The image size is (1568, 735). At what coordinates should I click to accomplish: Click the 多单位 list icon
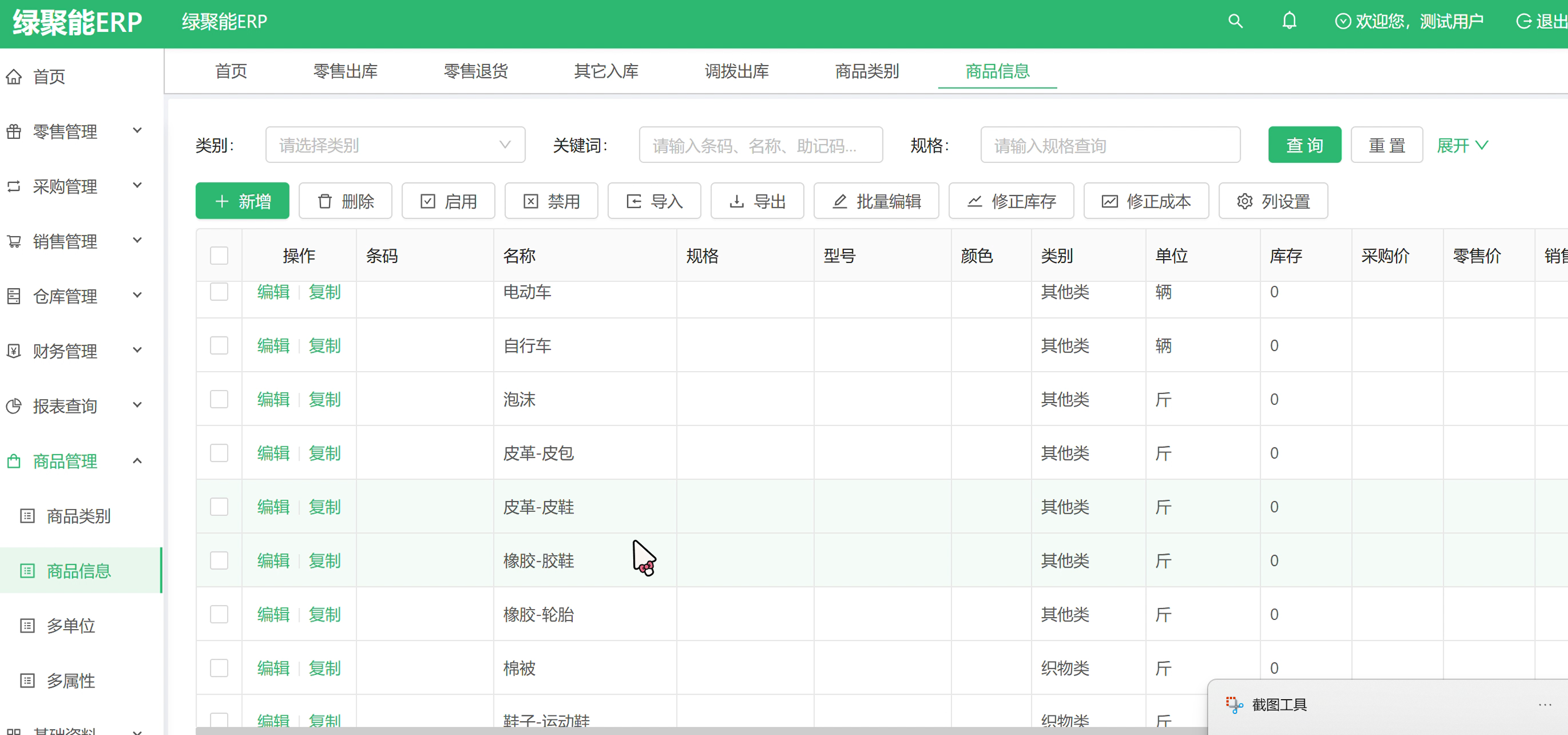coord(27,626)
